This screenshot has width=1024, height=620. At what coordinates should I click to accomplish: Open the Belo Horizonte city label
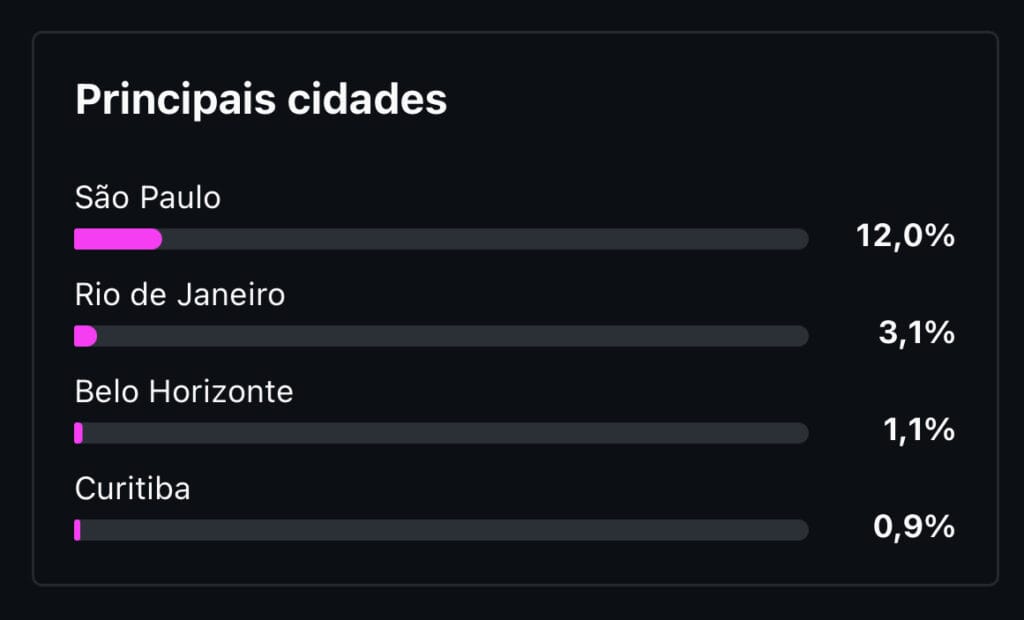coord(184,392)
